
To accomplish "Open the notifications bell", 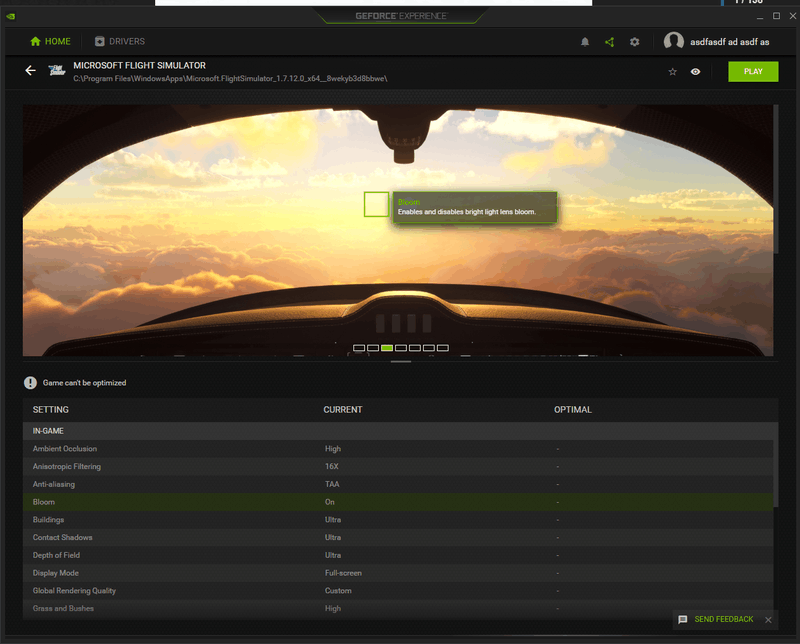I will 585,42.
